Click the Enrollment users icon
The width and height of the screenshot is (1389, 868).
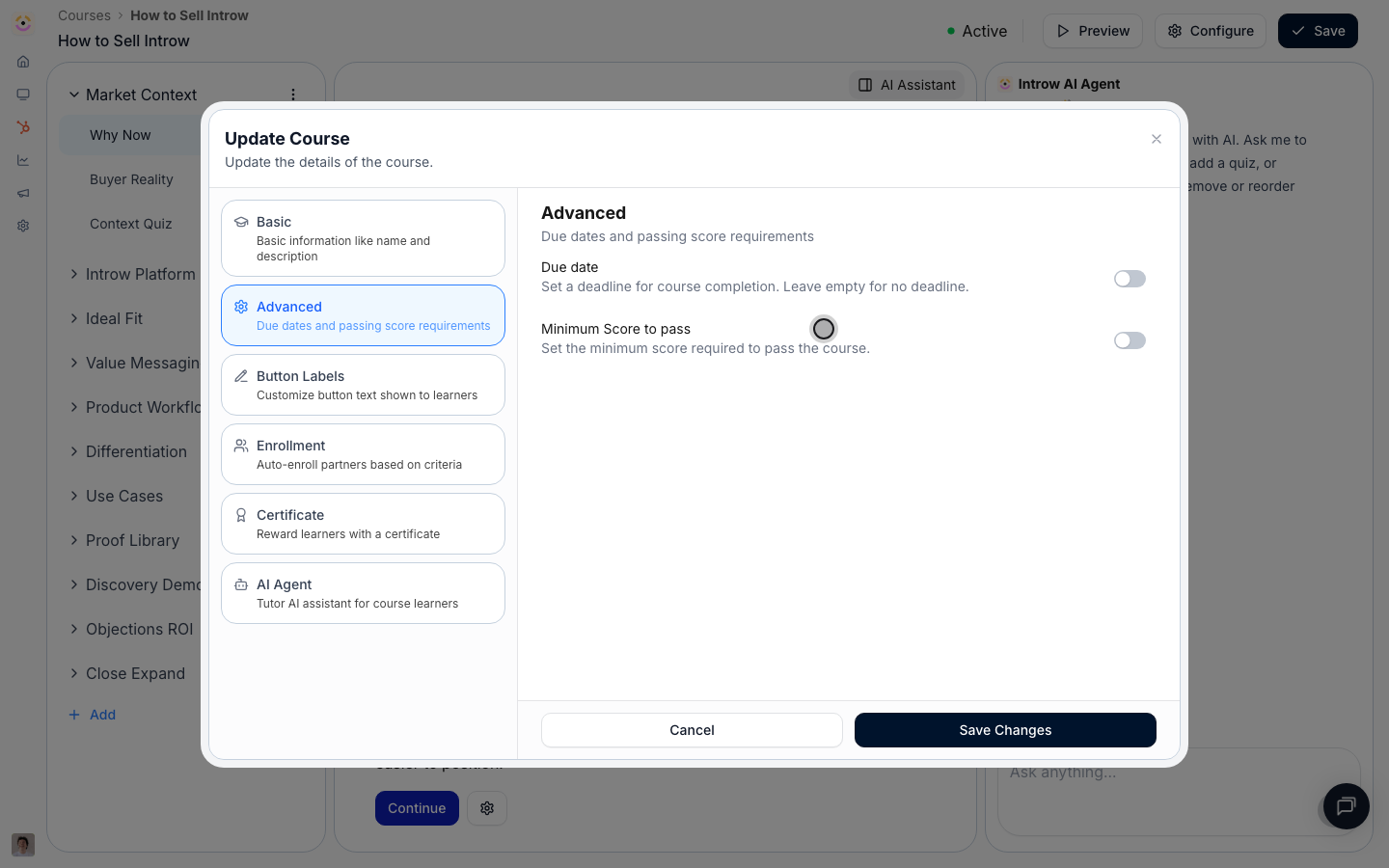tap(241, 446)
